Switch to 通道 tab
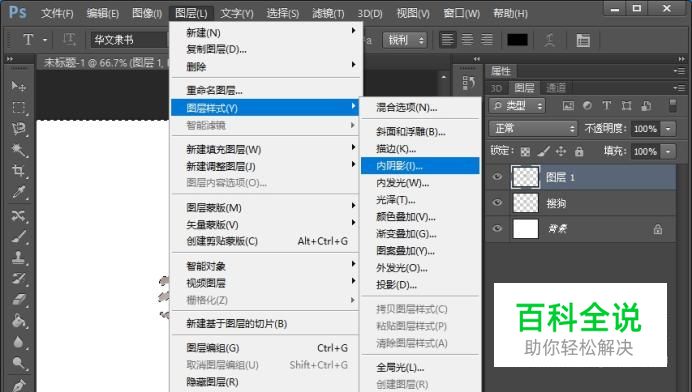This screenshot has height=392, width=692. click(556, 88)
